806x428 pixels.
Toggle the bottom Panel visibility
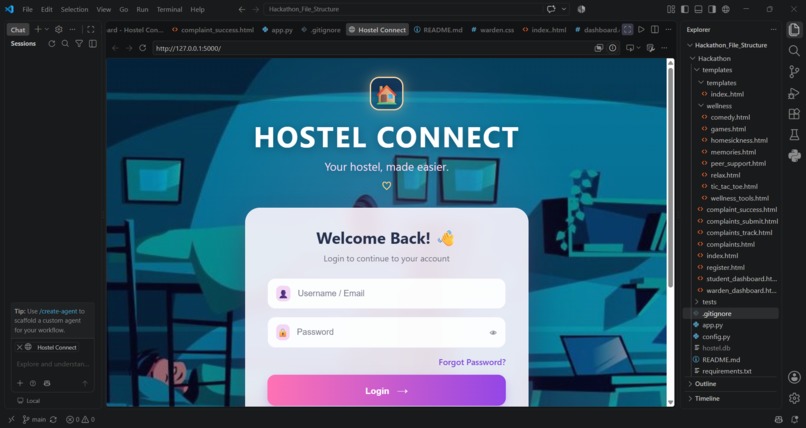point(698,9)
